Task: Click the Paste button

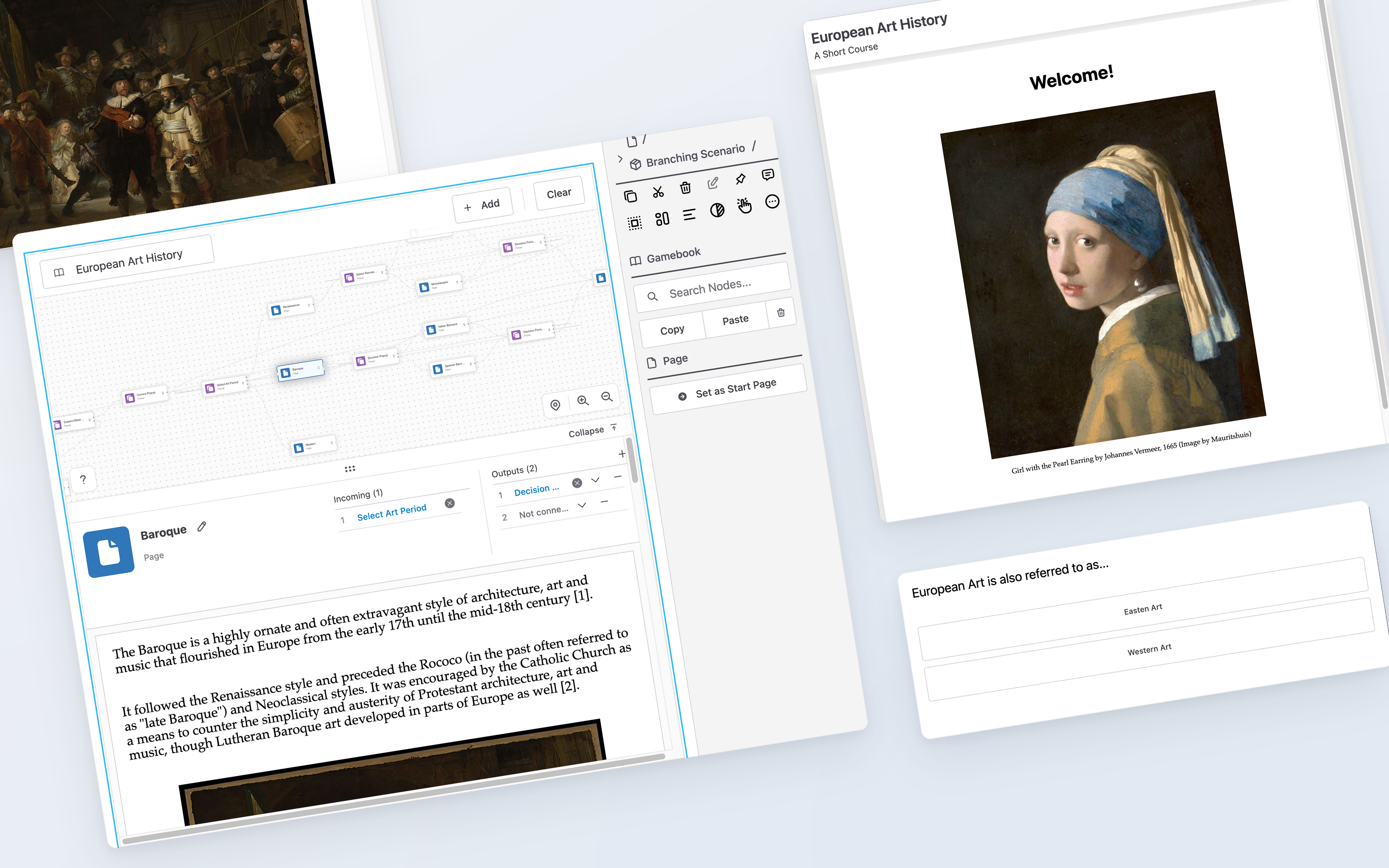Action: click(x=735, y=320)
